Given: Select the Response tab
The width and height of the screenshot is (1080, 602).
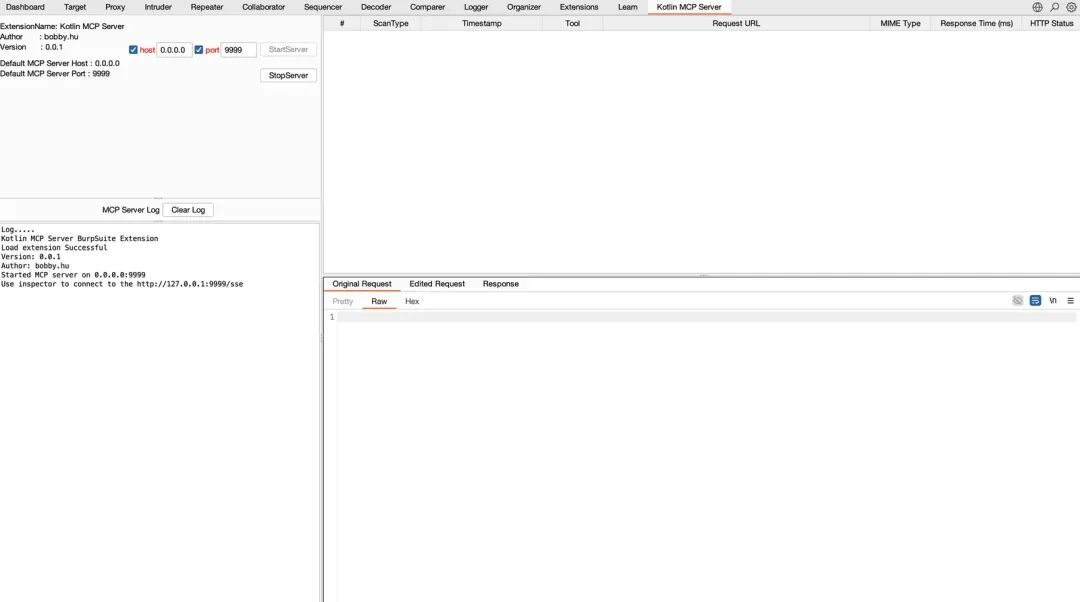Looking at the screenshot, I should [x=500, y=284].
